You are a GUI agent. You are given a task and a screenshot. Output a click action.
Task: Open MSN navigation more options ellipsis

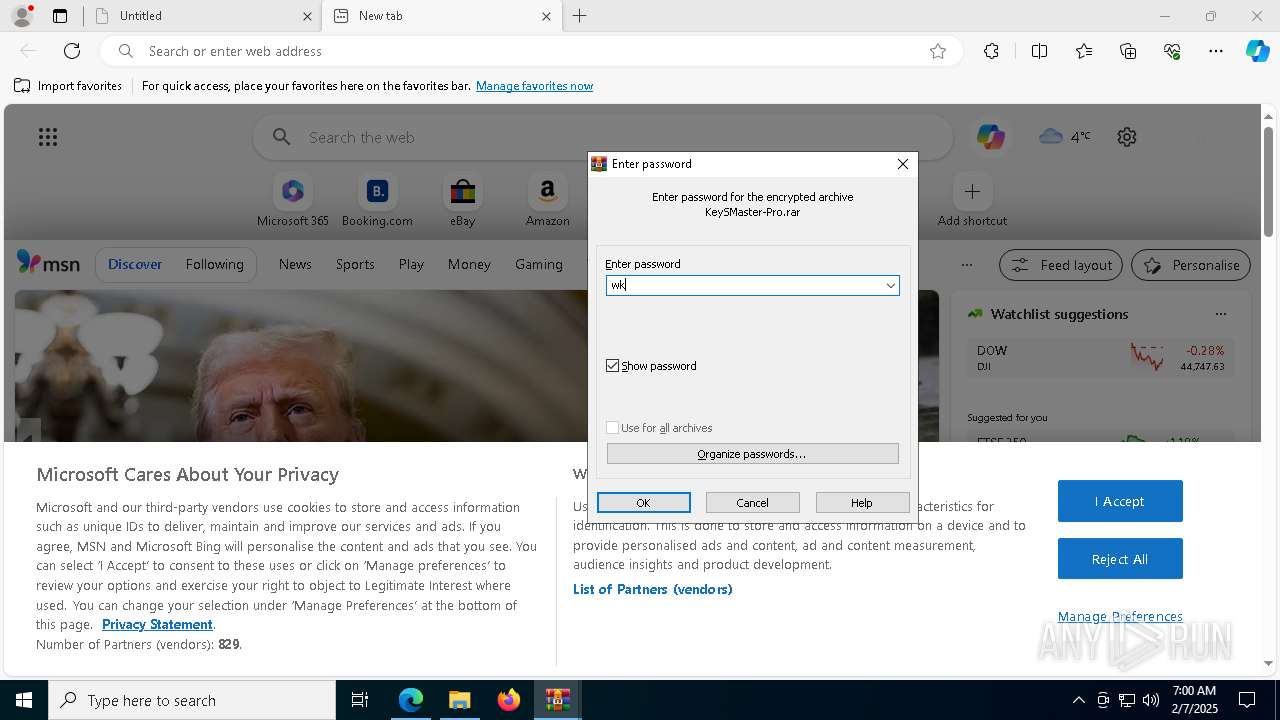click(966, 265)
